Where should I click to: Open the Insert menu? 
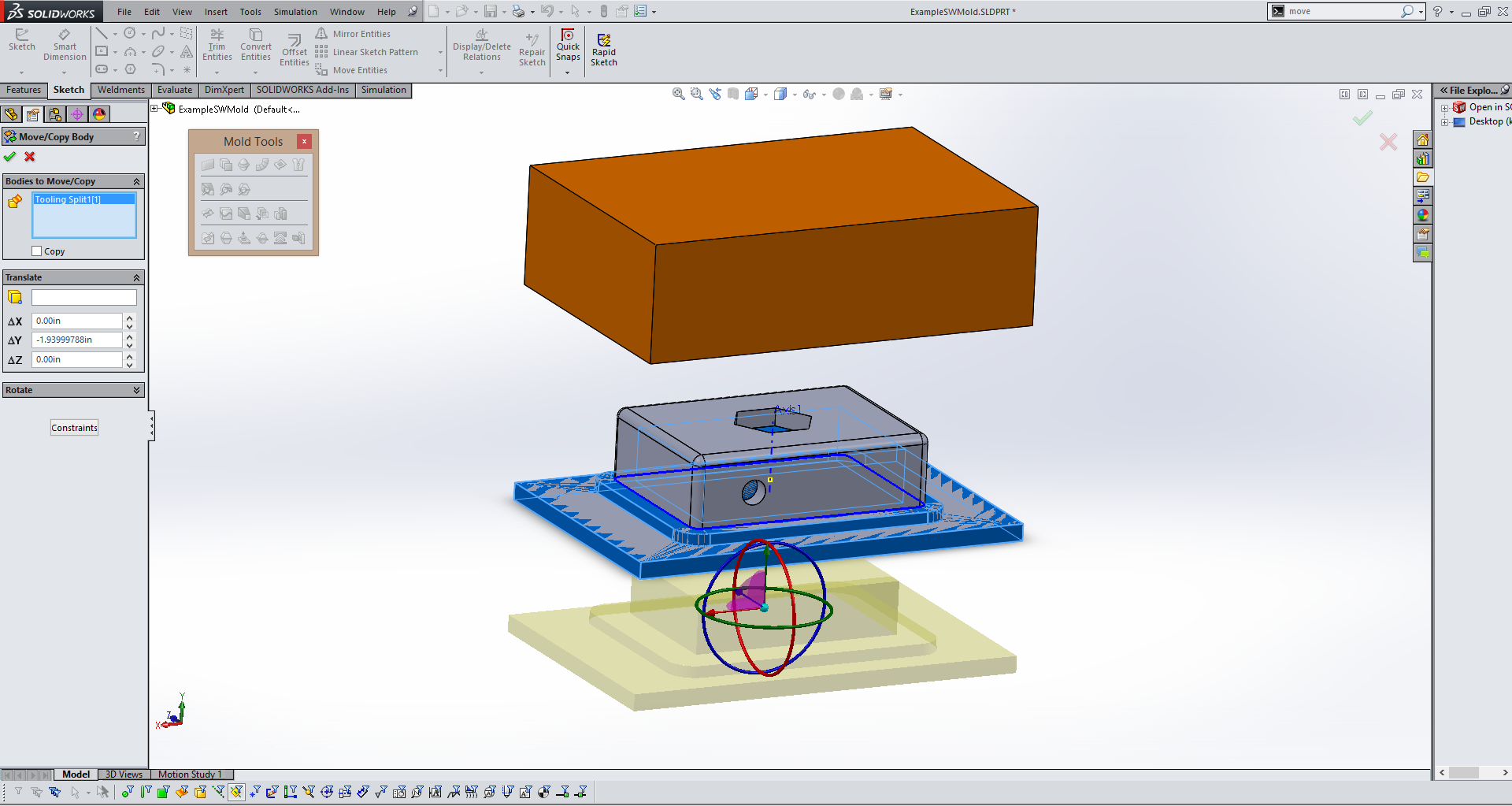coord(216,12)
